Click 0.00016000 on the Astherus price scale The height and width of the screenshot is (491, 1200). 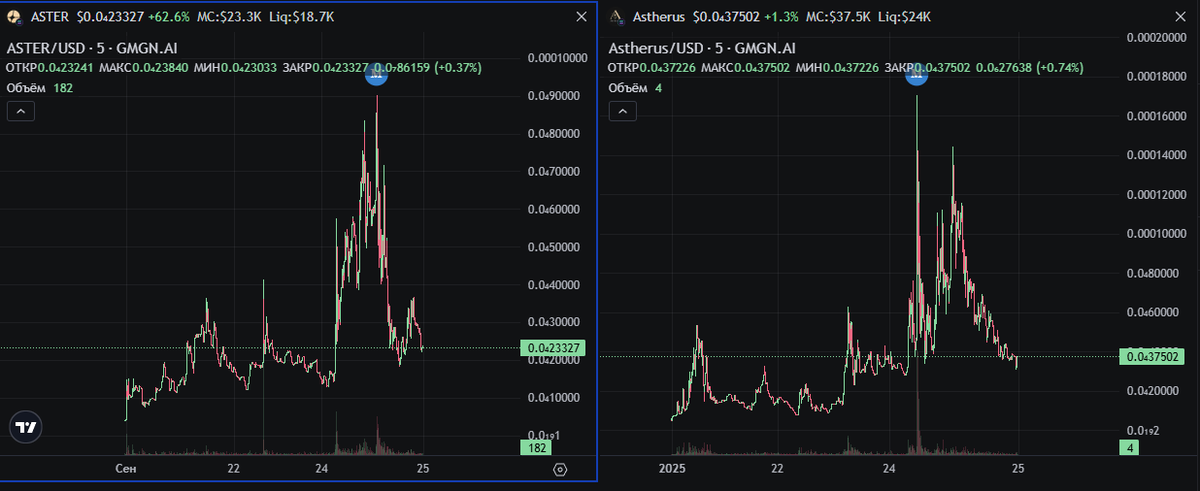(1158, 117)
